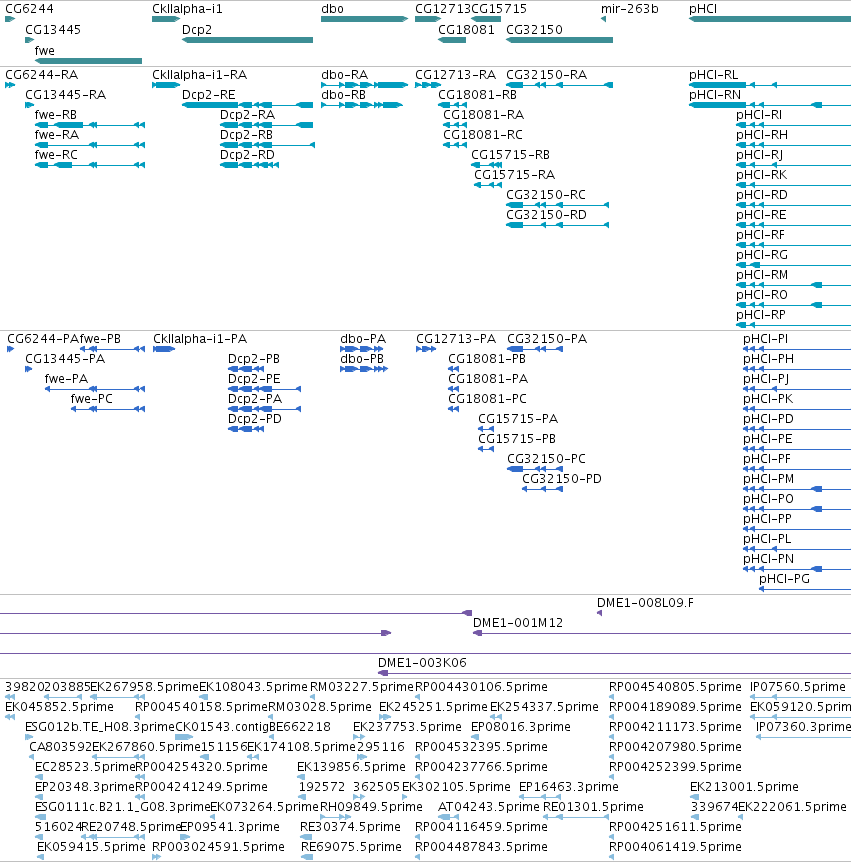Select transcript Dcp2-RD

tap(249, 165)
